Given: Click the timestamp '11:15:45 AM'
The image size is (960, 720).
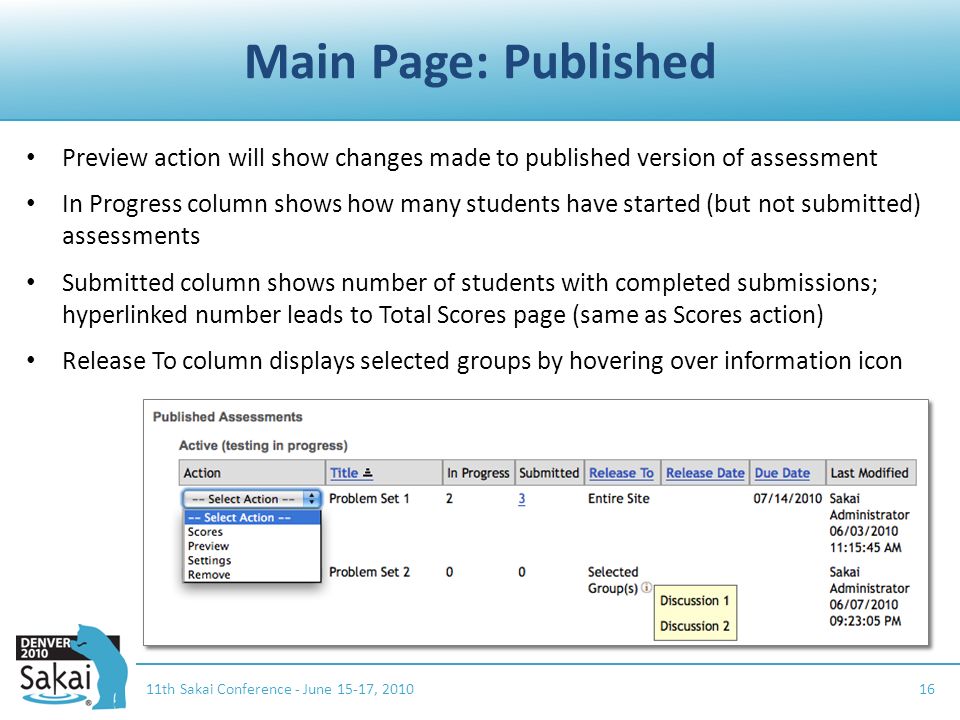Looking at the screenshot, I should tap(866, 547).
